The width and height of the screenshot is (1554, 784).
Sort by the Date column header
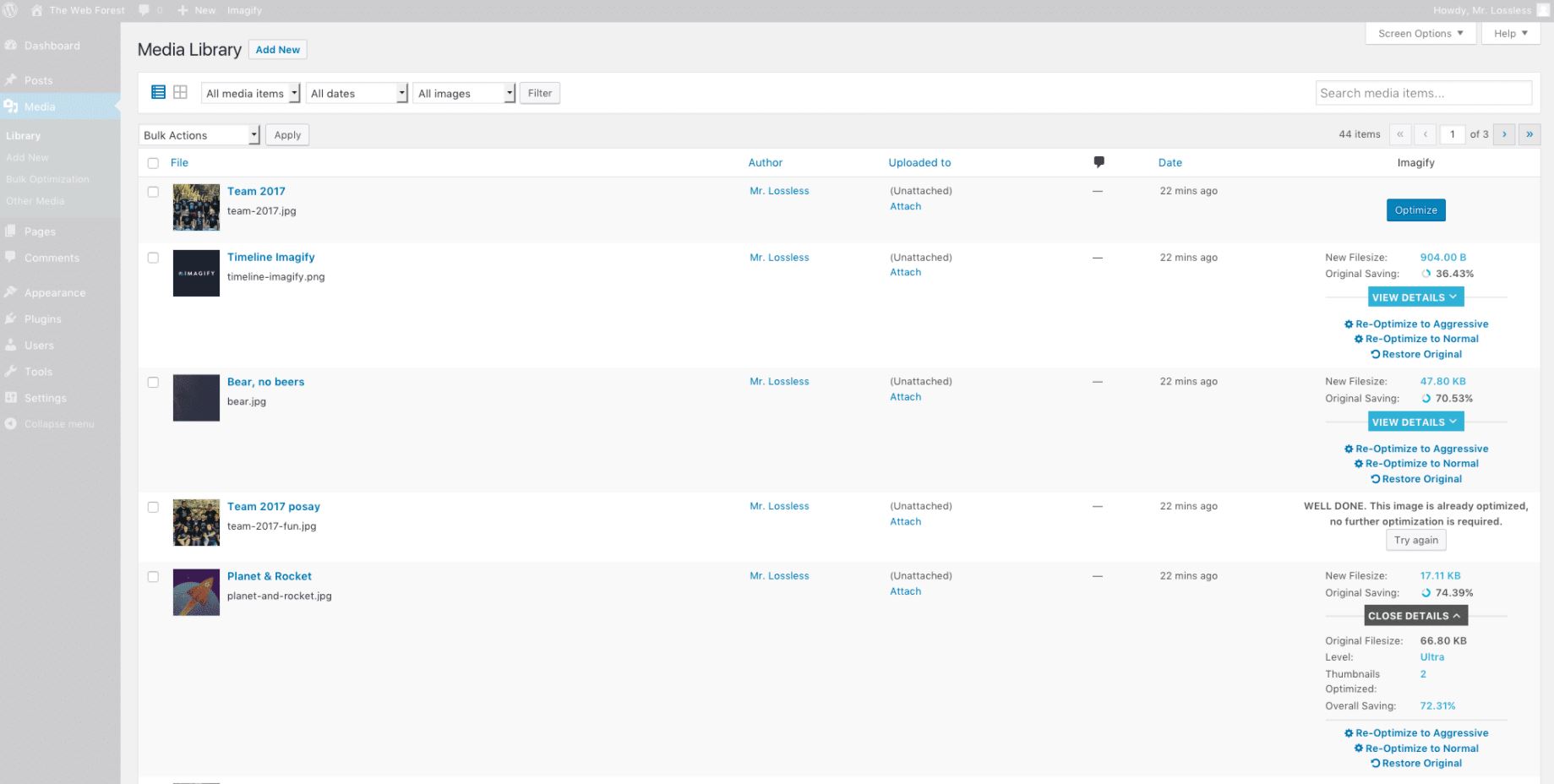(x=1170, y=162)
